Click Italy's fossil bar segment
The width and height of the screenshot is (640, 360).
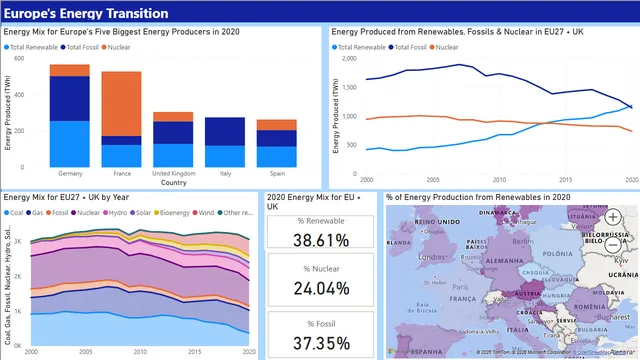[225, 131]
